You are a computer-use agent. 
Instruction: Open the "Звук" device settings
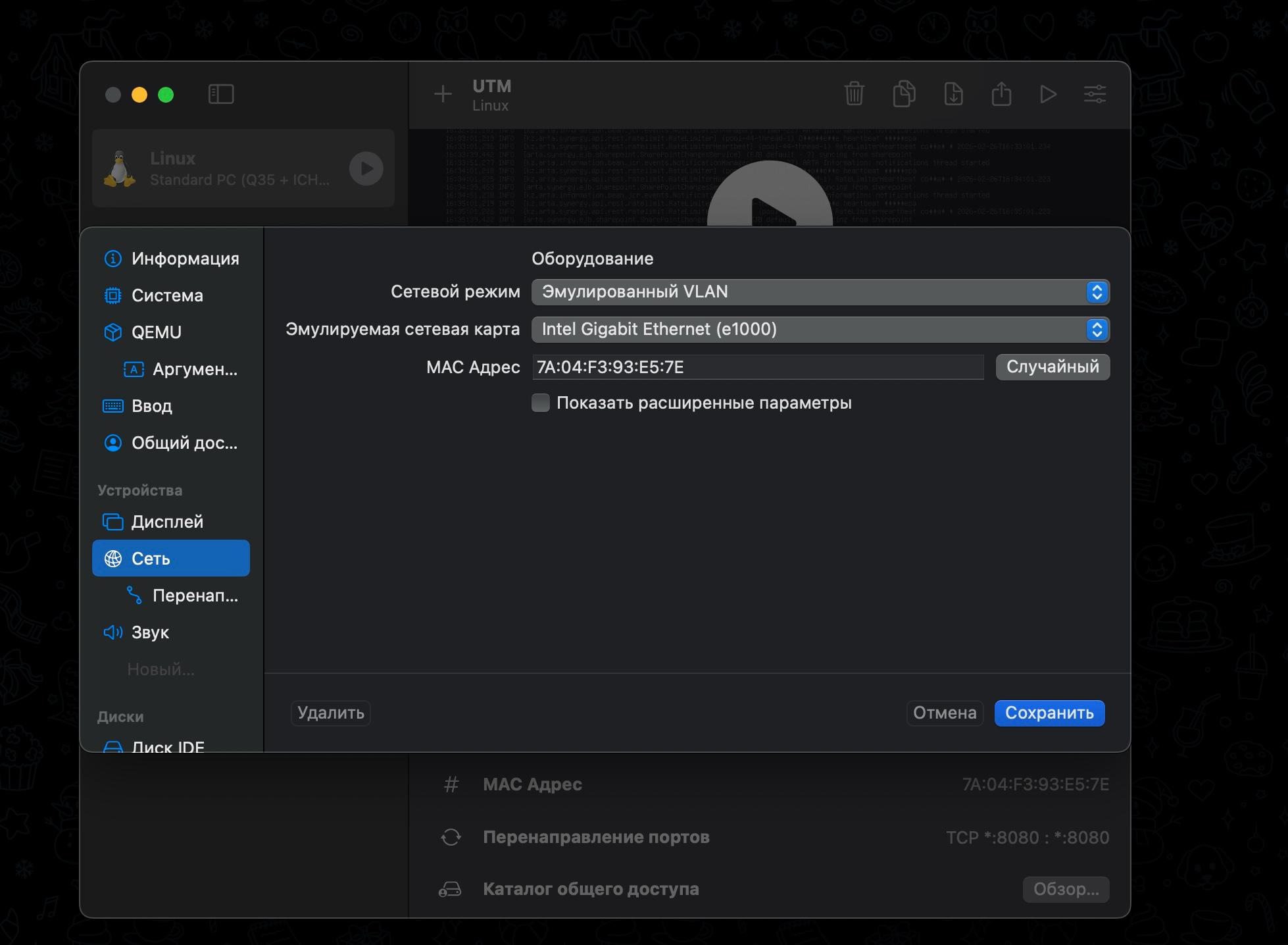pos(150,632)
